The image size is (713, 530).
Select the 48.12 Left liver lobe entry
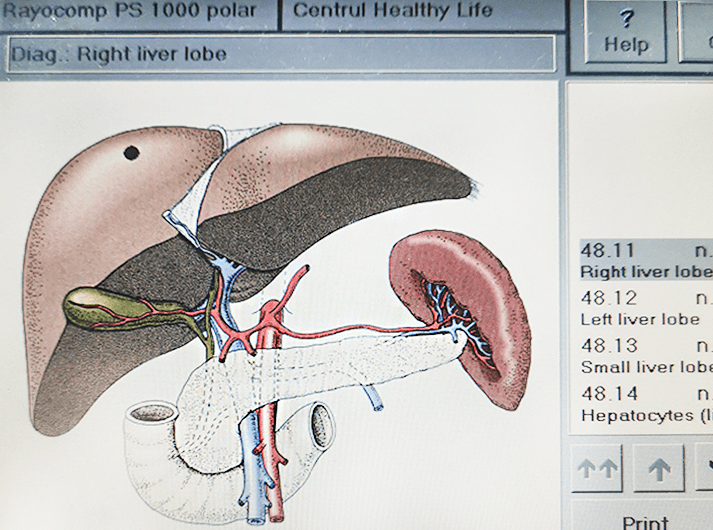[x=646, y=308]
